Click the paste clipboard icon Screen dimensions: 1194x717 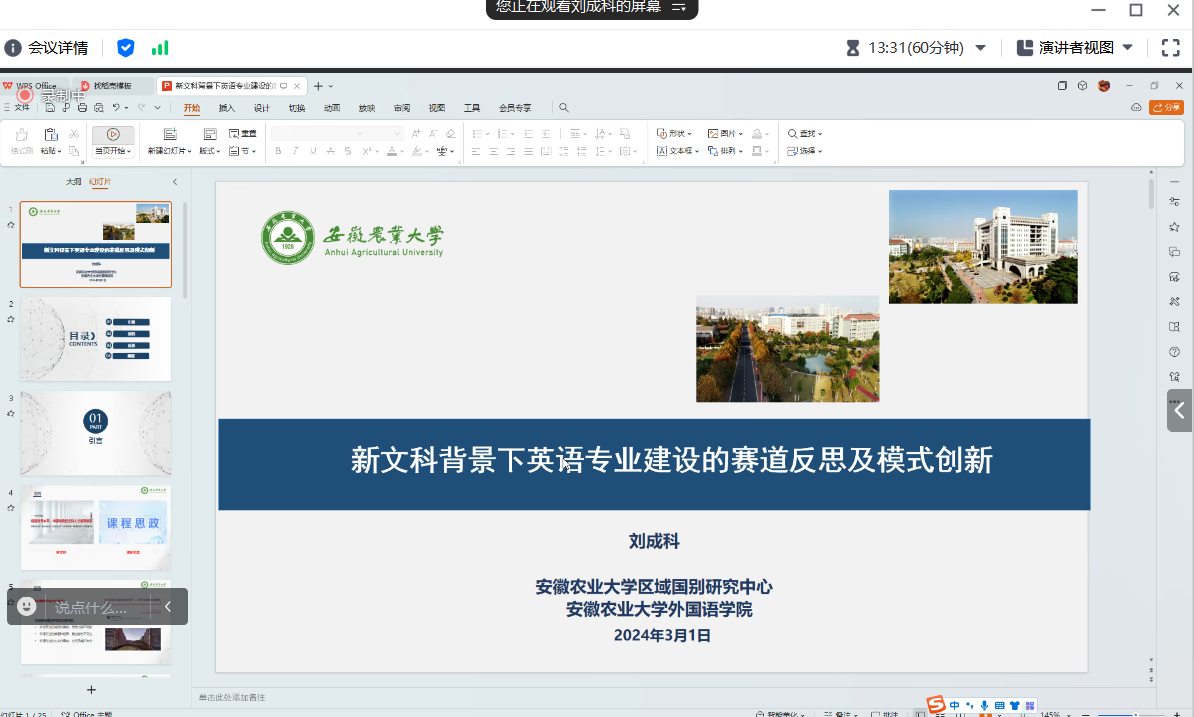click(50, 134)
